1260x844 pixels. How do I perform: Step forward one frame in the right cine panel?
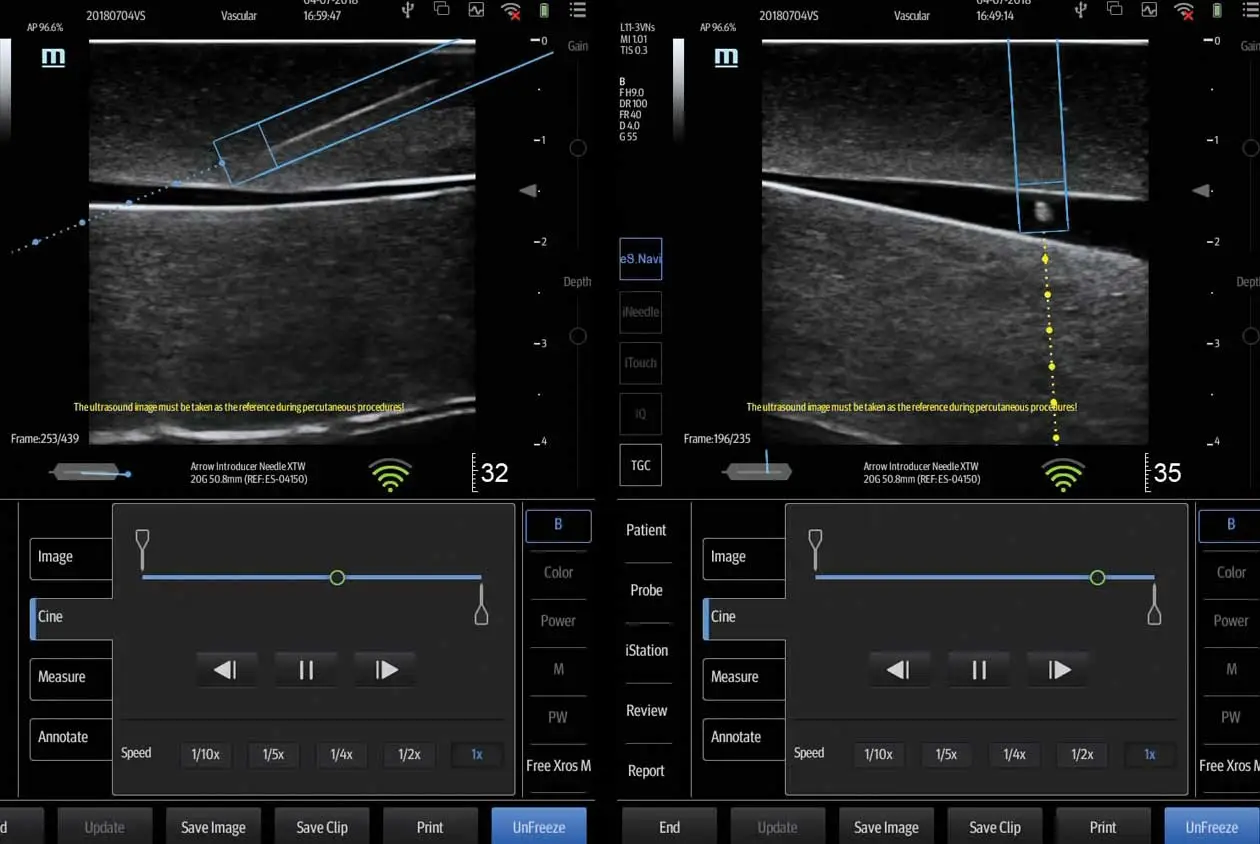click(x=1059, y=670)
